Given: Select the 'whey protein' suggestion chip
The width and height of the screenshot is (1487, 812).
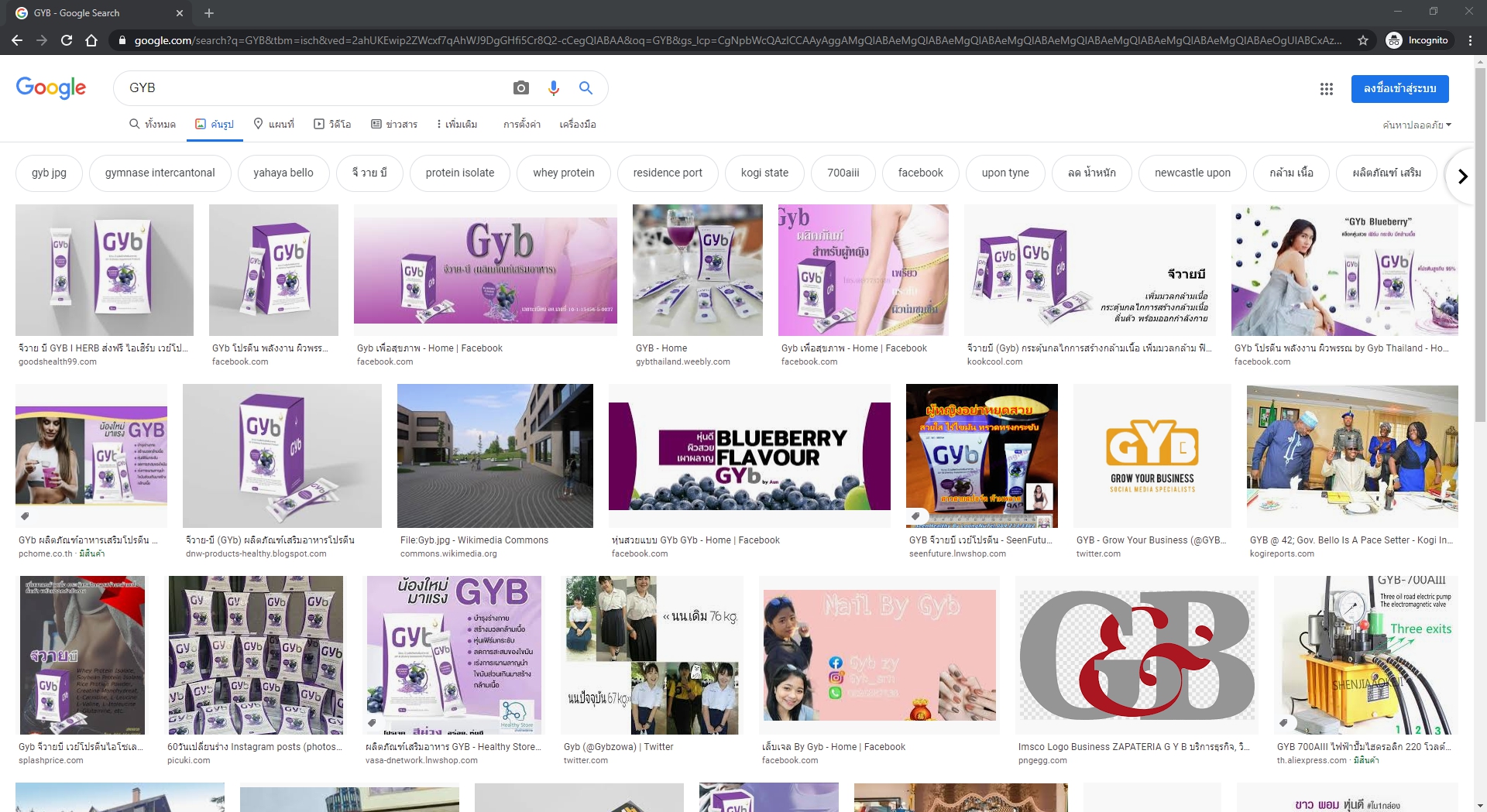Looking at the screenshot, I should [563, 173].
